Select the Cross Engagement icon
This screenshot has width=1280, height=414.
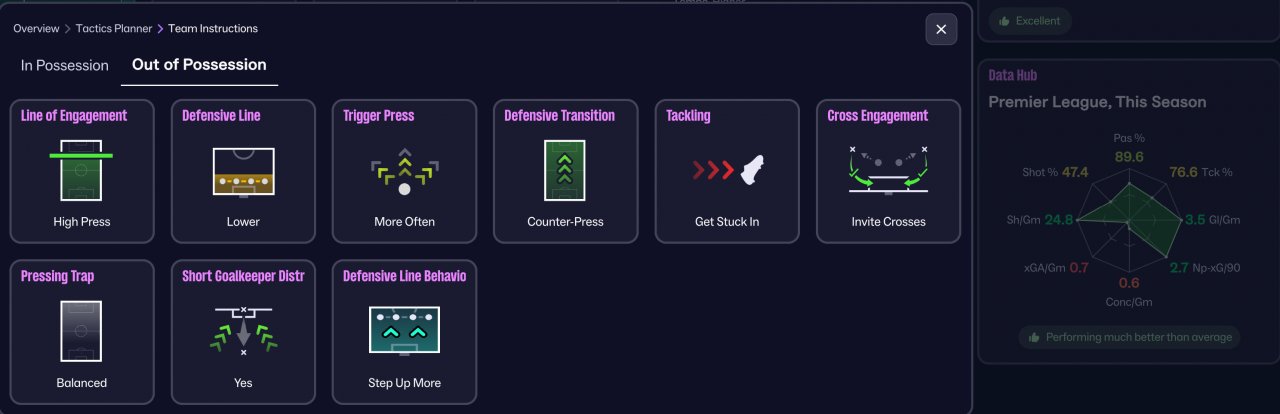tap(888, 170)
